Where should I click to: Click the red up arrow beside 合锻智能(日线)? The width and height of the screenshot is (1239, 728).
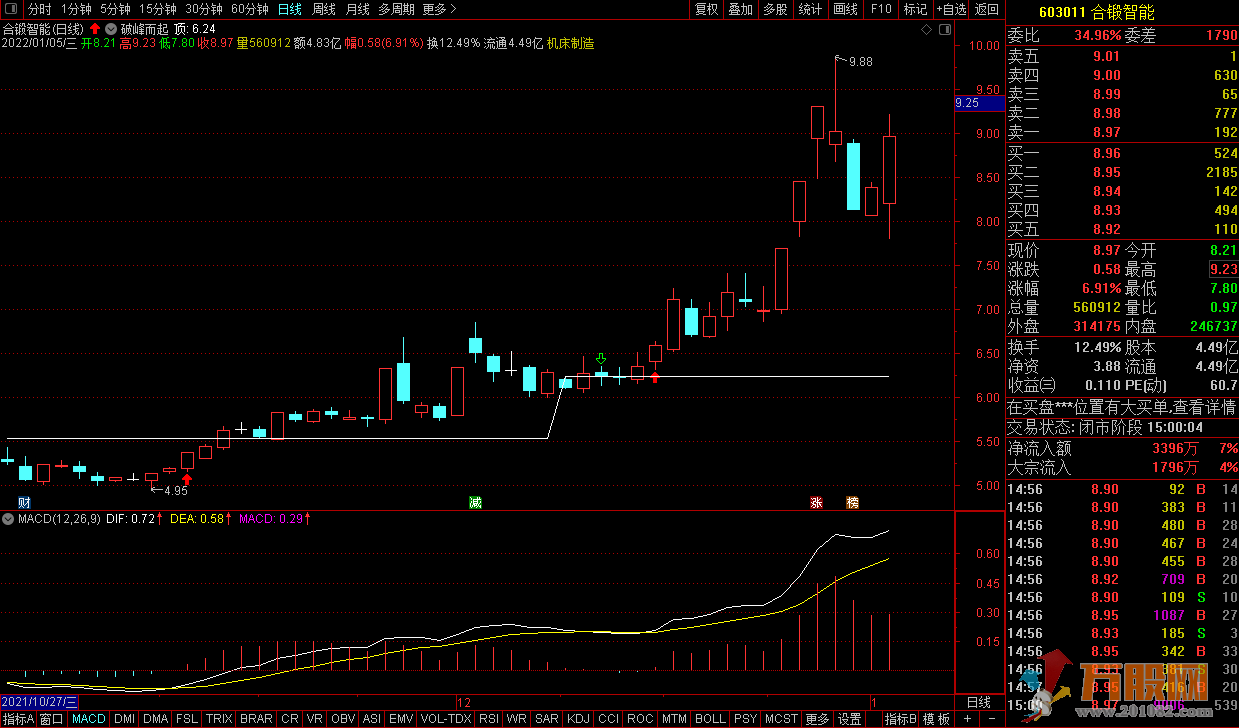point(95,29)
